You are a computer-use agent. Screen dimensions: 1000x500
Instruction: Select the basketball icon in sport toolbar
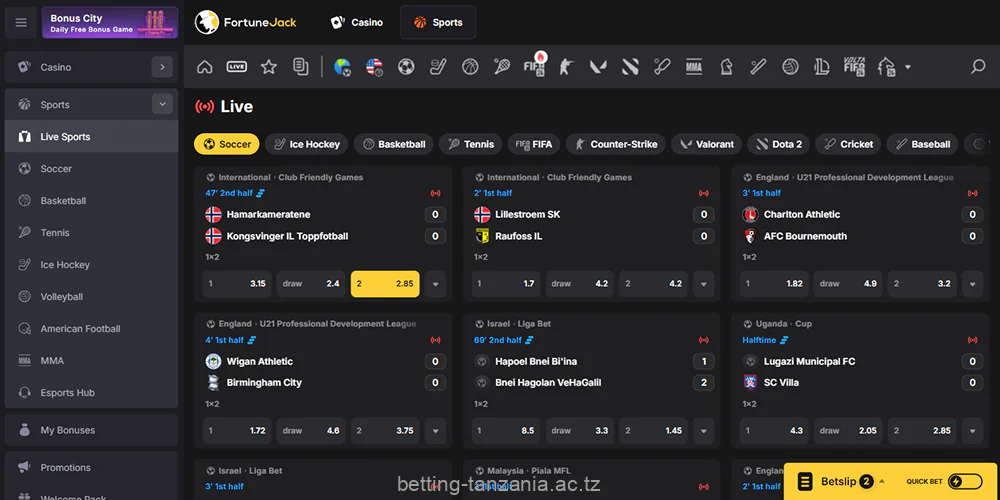[470, 66]
